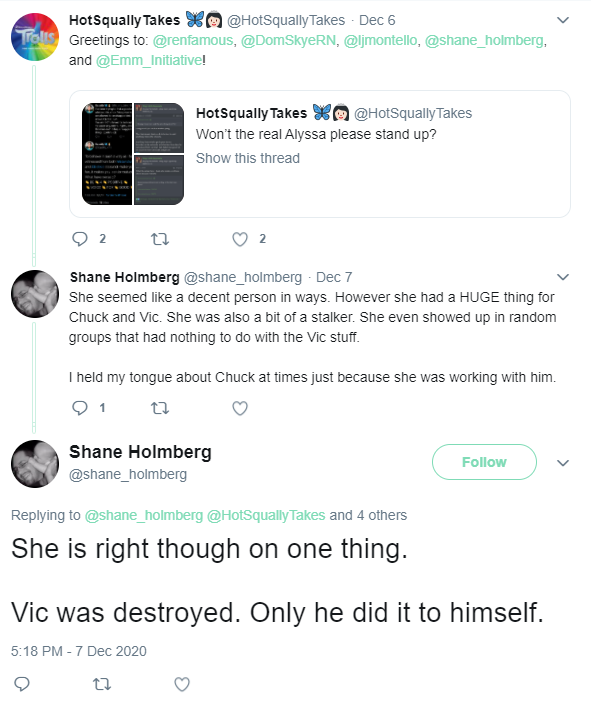This screenshot has width=591, height=716.
Task: Expand the chevron menu beside Follow button
Action: 563,463
